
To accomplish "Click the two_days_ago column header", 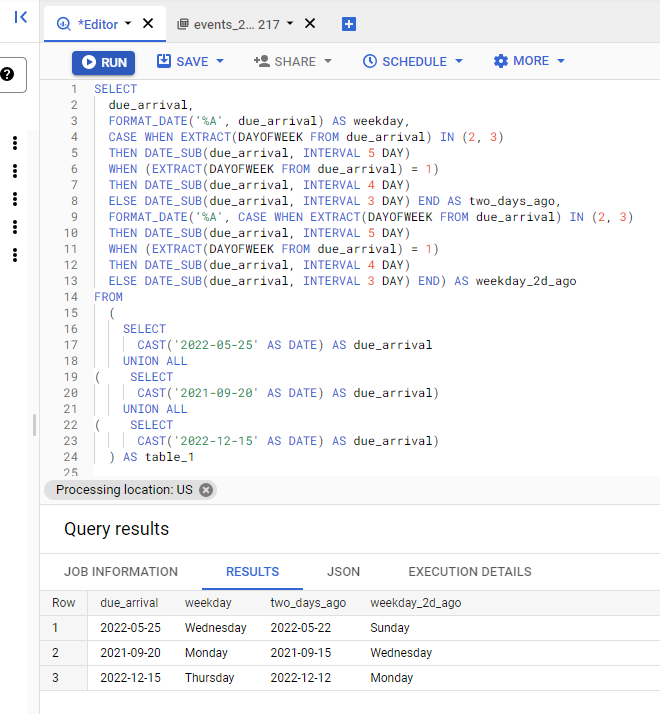I will (308, 603).
